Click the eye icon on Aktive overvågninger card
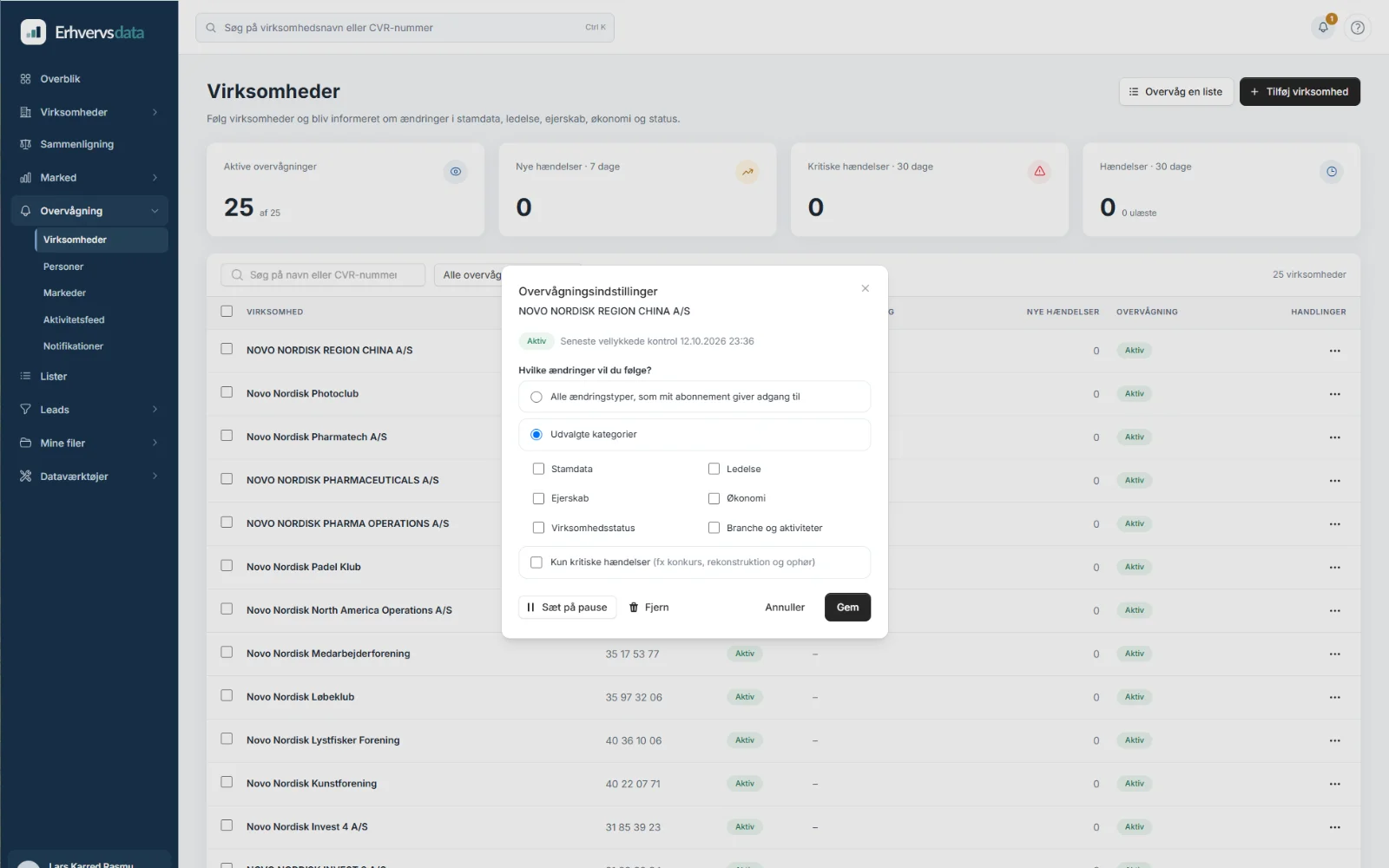Viewport: 1389px width, 868px height. pos(455,172)
